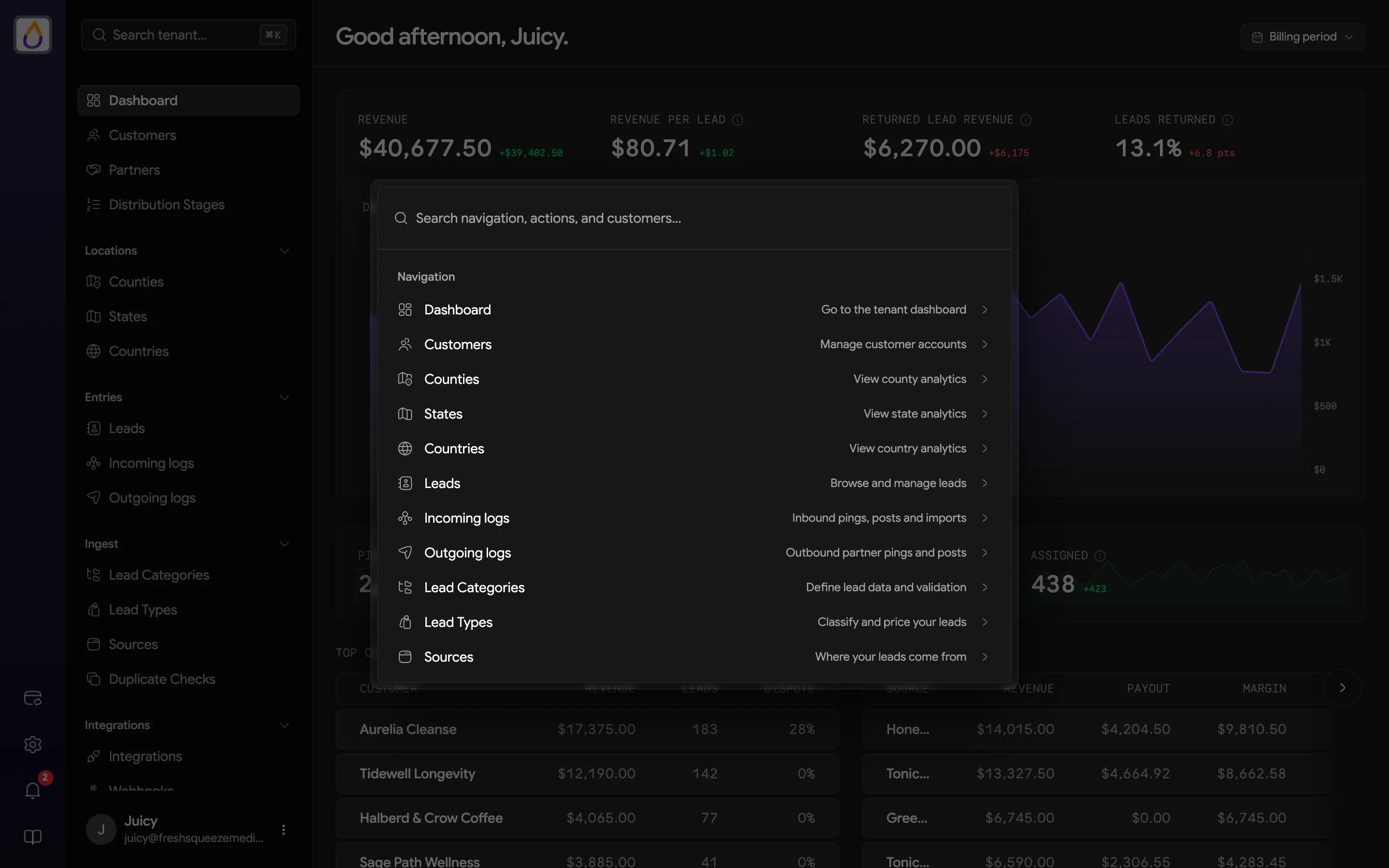The width and height of the screenshot is (1389, 868).
Task: Collapse the Entries section in sidebar
Action: [x=284, y=397]
